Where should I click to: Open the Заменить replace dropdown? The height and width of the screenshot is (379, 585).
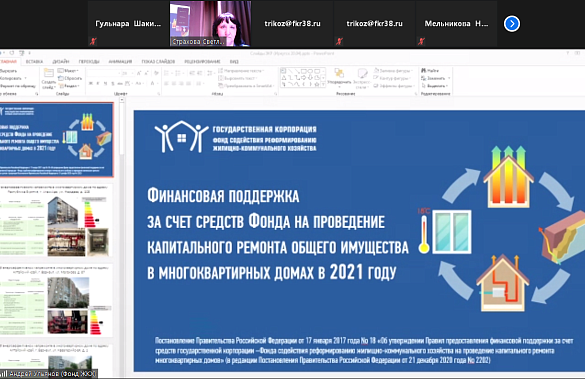point(435,78)
